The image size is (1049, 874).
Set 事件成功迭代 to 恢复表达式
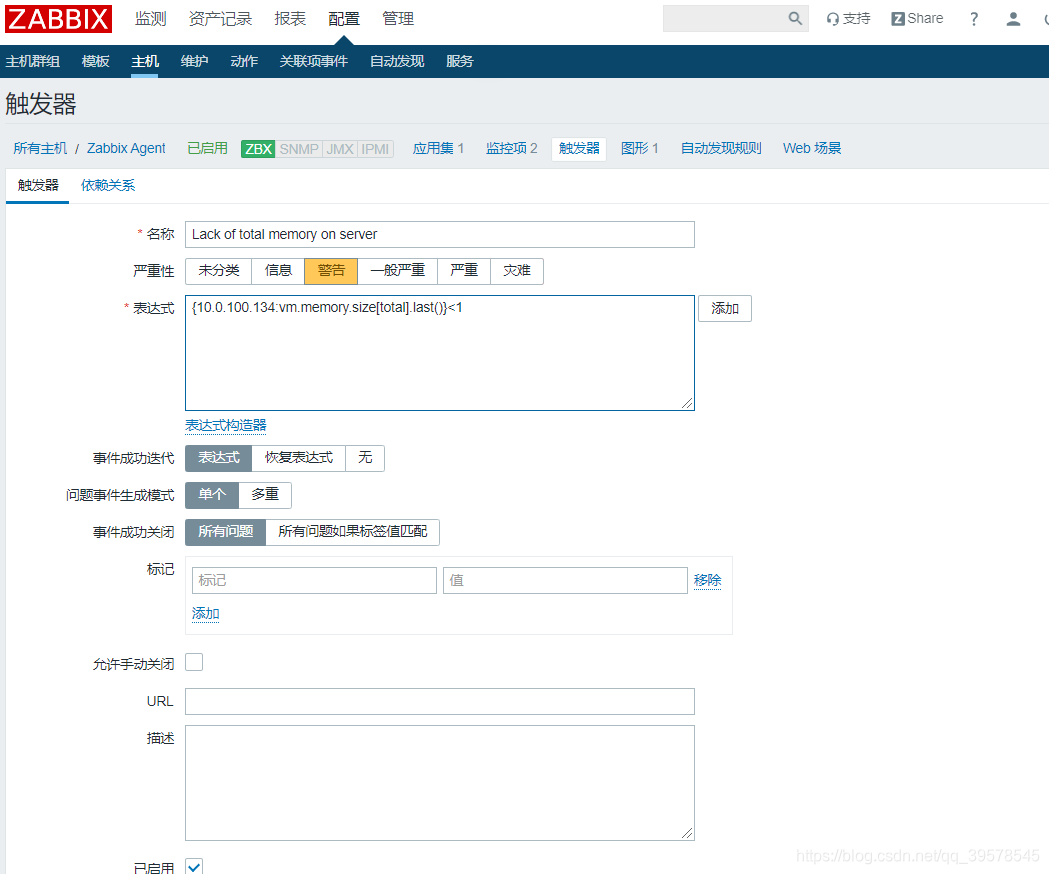[298, 458]
